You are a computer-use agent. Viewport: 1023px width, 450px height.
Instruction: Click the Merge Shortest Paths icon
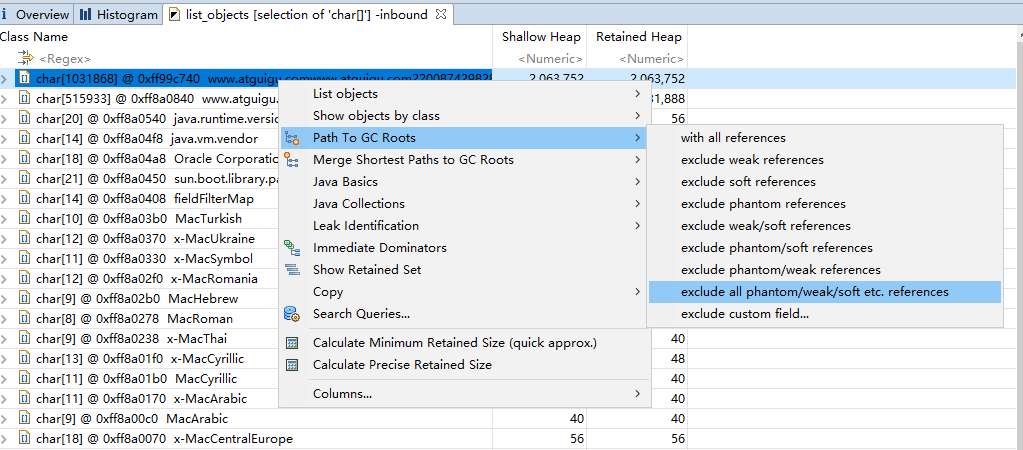click(x=292, y=160)
